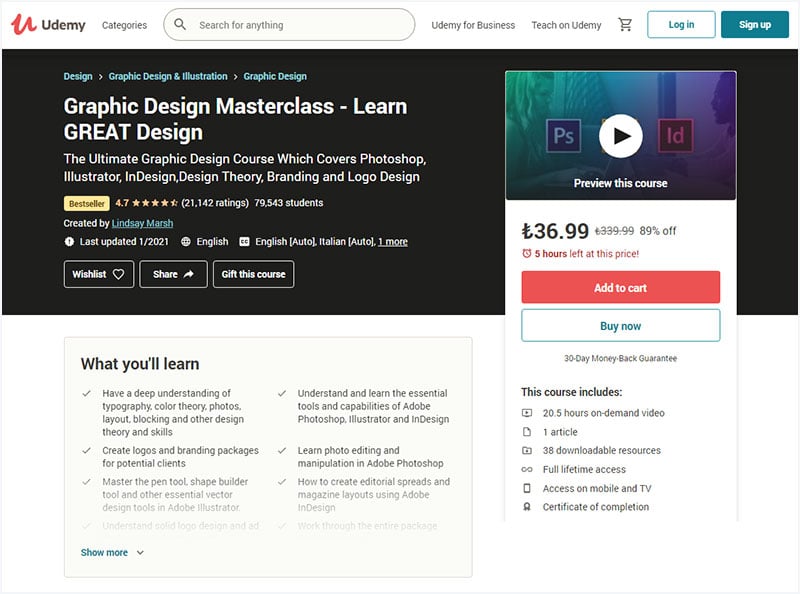Click the 1 article text
Screen dimensions: 800x594
pos(560,432)
